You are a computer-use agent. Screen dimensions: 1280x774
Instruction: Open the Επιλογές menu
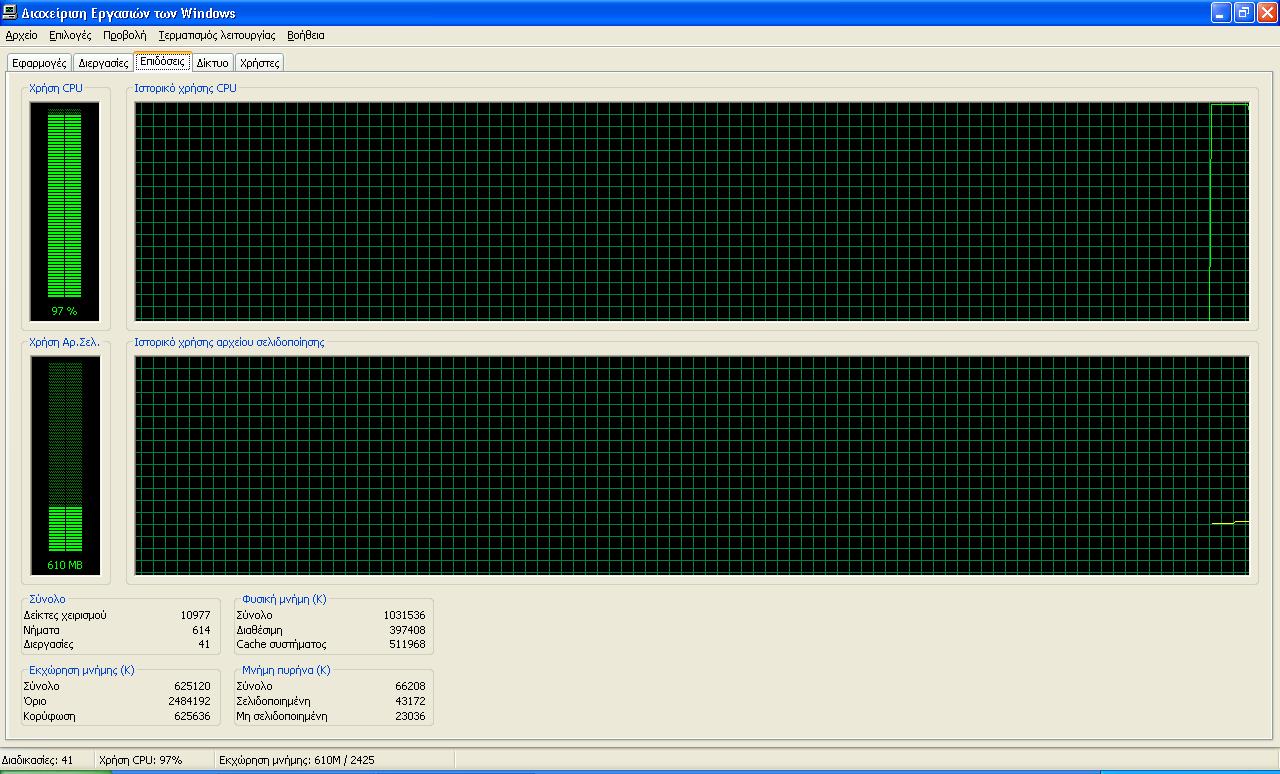pos(70,35)
